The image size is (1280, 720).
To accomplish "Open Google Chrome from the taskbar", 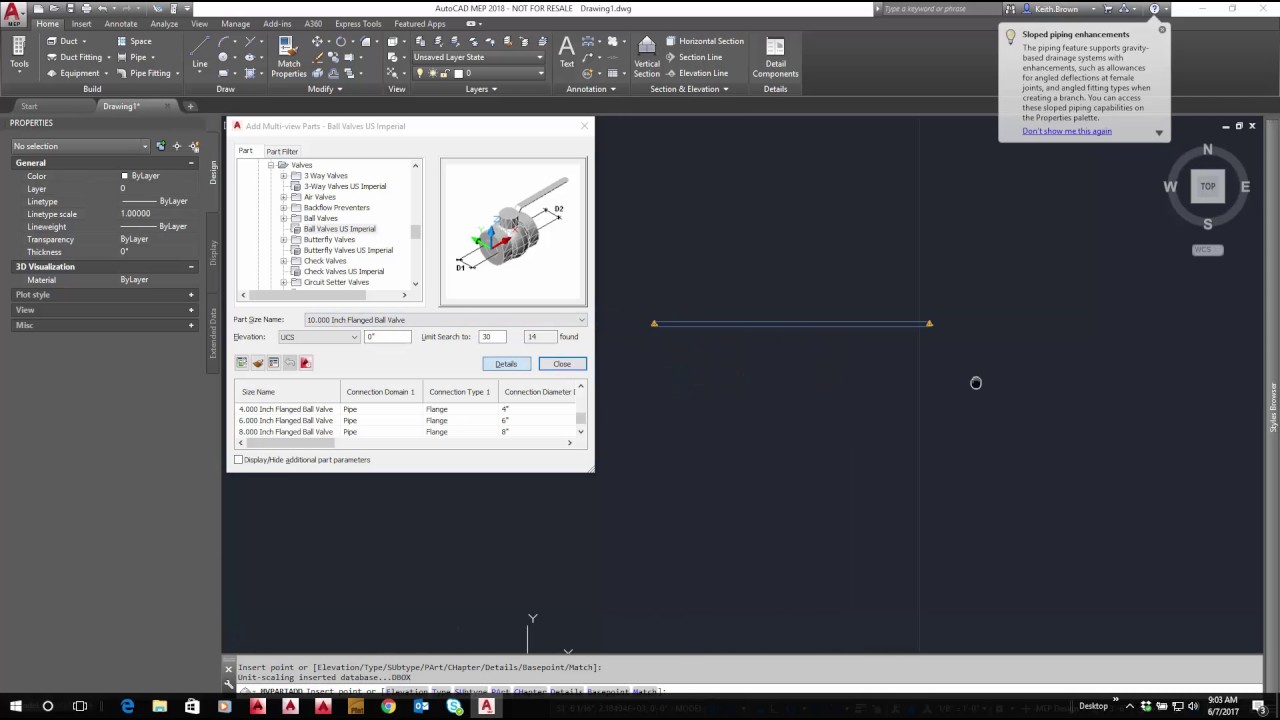I will coord(388,707).
